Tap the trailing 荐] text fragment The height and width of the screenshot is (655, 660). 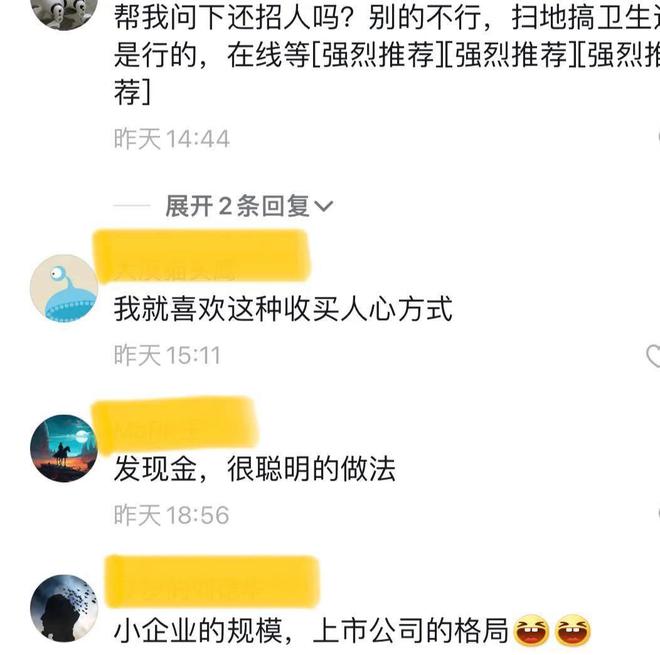click(x=132, y=92)
